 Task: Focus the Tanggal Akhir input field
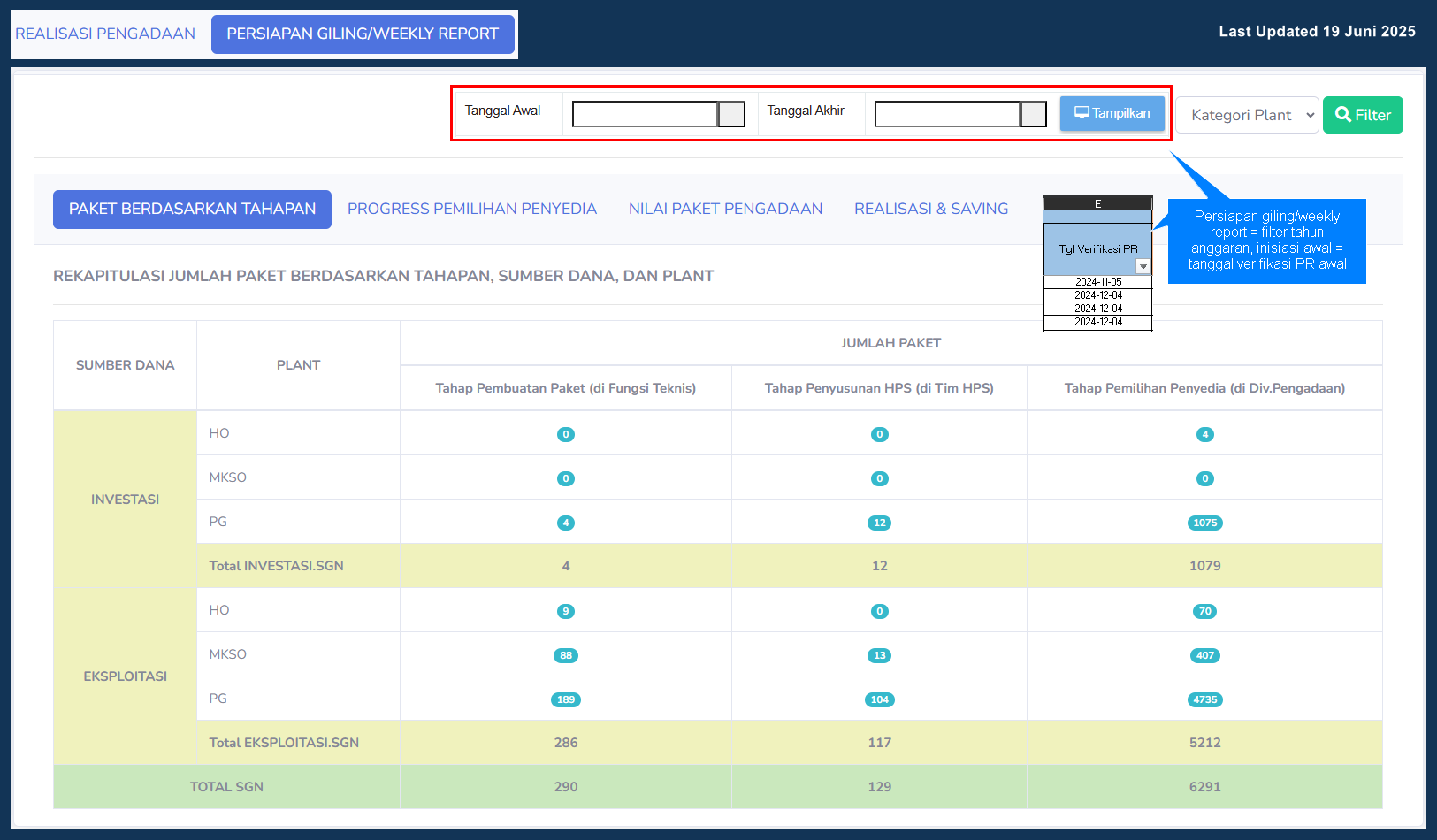click(947, 115)
